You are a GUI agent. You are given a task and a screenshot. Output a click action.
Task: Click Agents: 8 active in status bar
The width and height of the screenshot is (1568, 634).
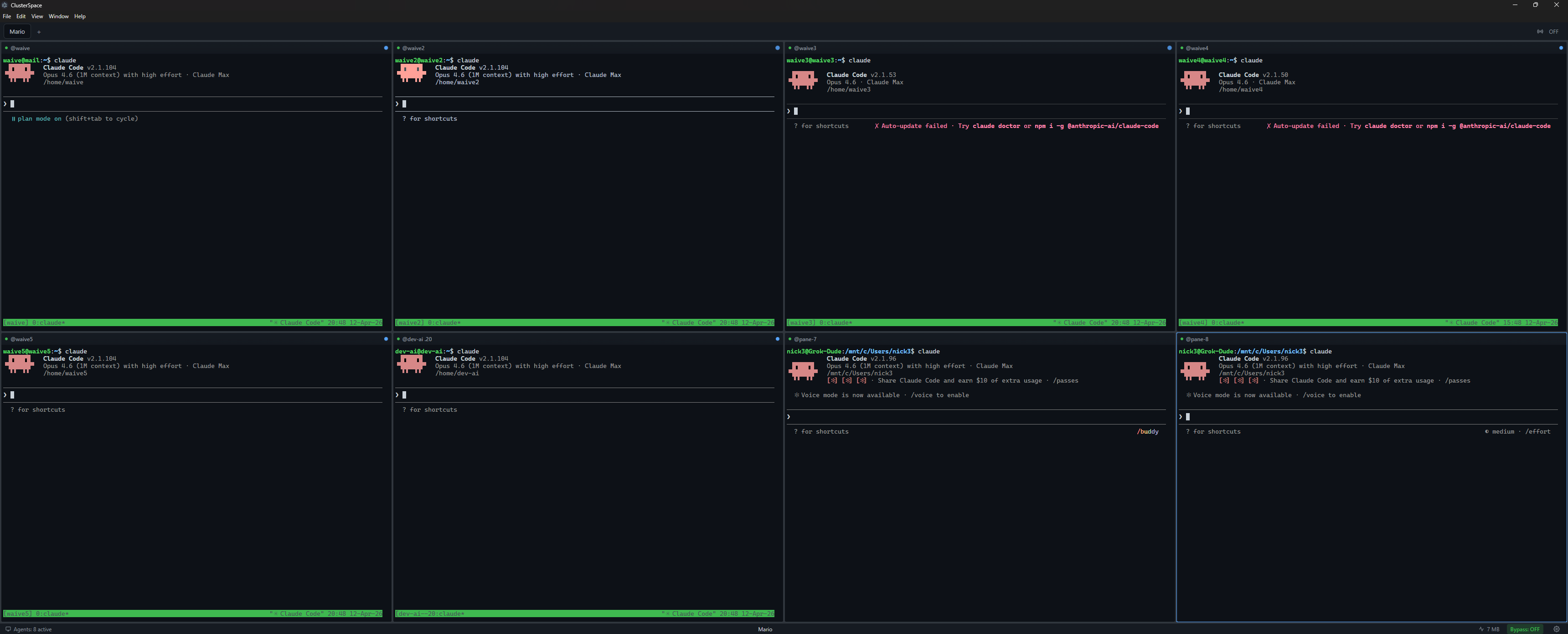coord(32,629)
